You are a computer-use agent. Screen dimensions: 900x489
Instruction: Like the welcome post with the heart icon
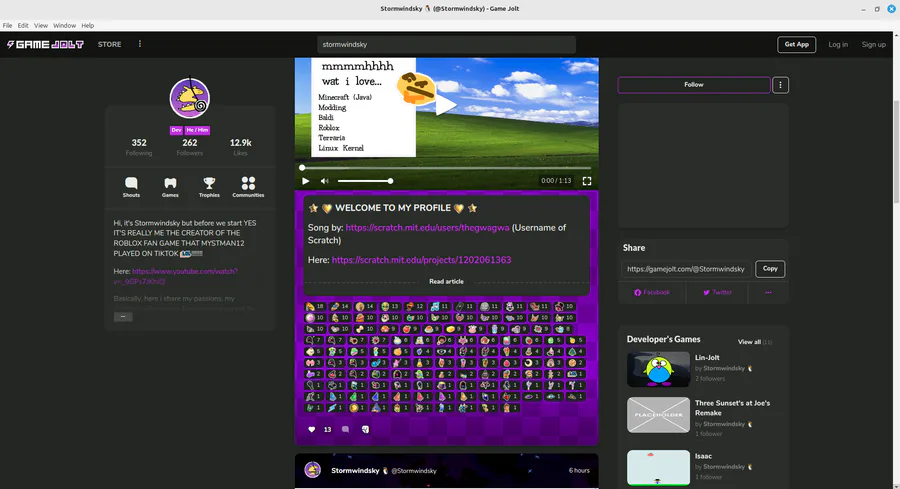(312, 429)
